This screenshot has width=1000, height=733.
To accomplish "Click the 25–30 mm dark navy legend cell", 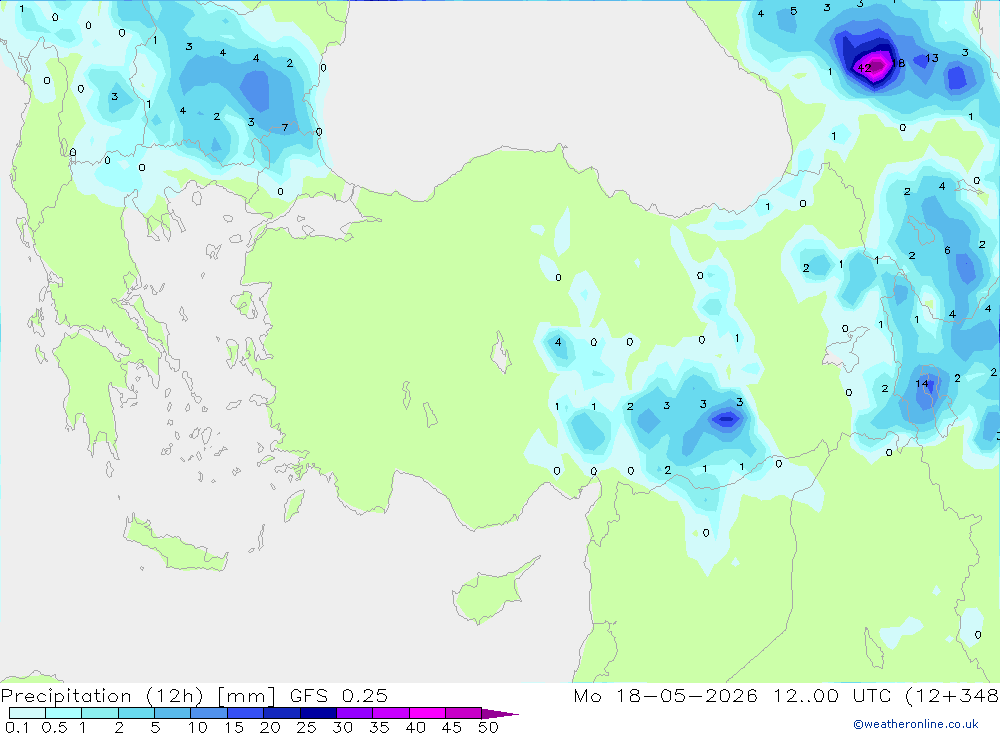I will point(318,713).
